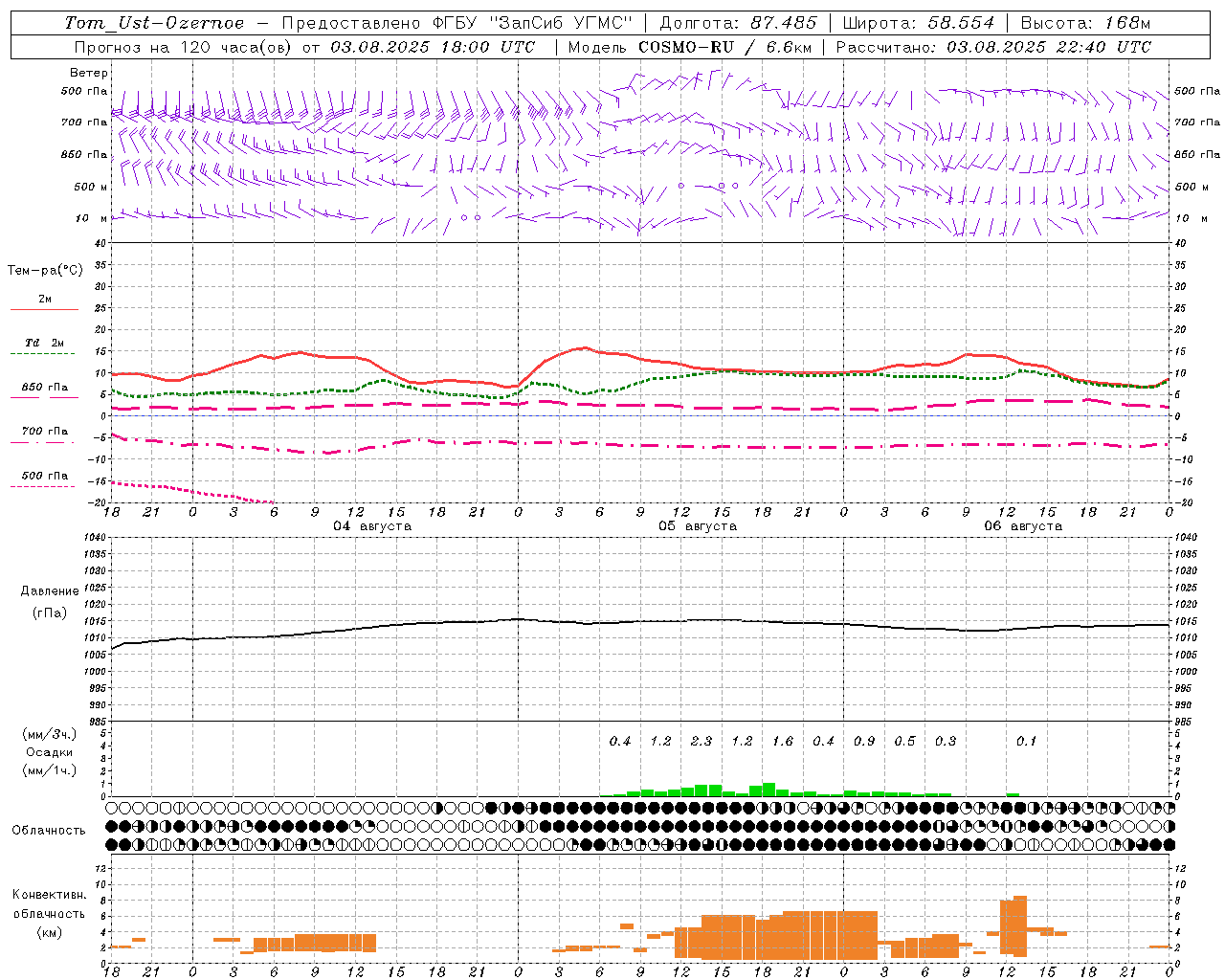
Task: Click the '500 гПа' temperature legend entry
Action: click(x=45, y=476)
